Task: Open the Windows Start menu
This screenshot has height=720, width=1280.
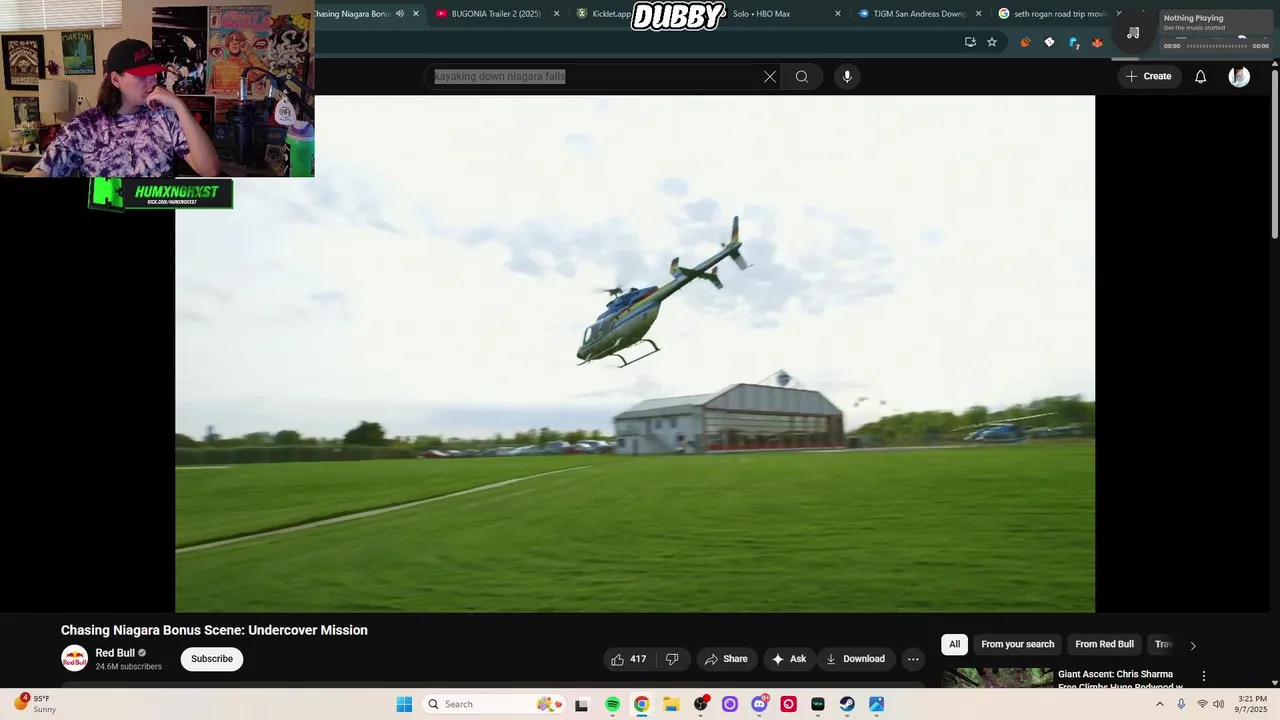Action: click(404, 704)
